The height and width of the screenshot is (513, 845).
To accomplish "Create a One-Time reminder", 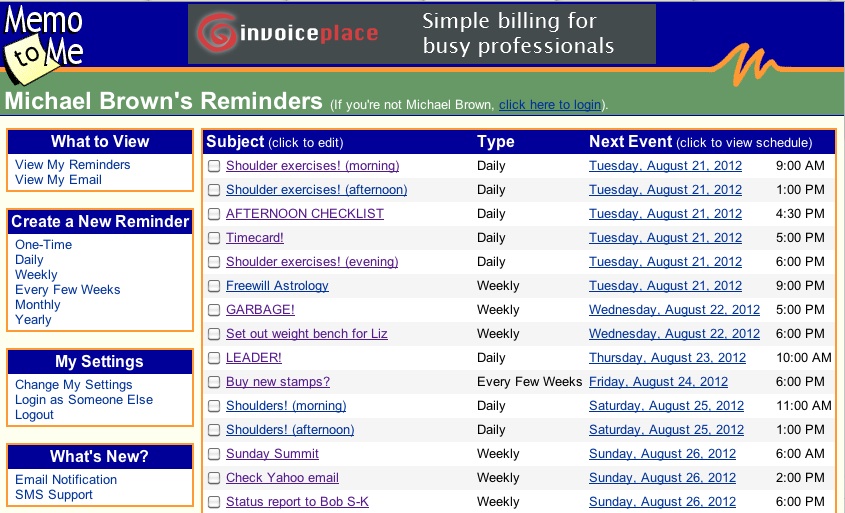I will [x=43, y=245].
